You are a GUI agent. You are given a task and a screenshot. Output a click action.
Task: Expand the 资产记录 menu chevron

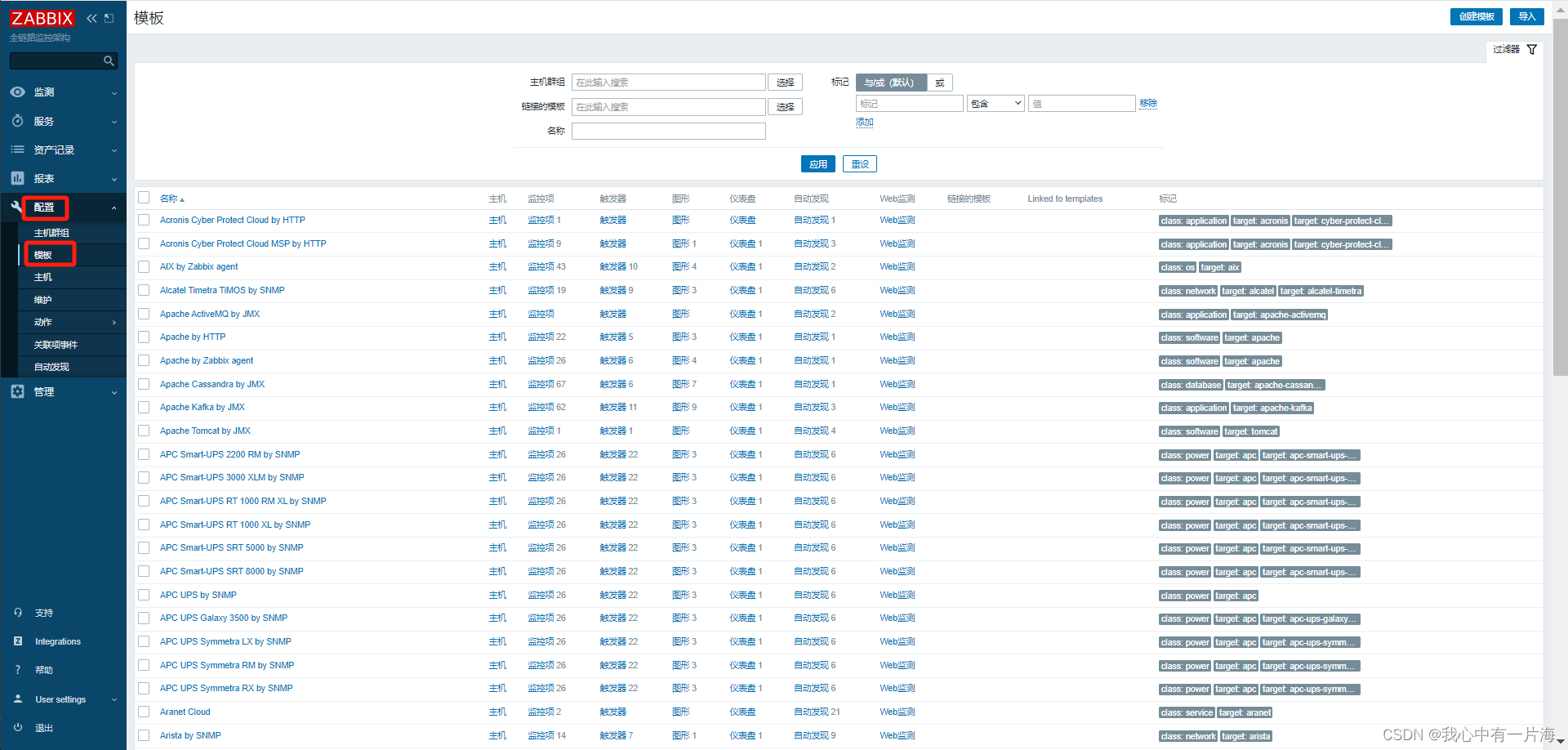tap(114, 150)
